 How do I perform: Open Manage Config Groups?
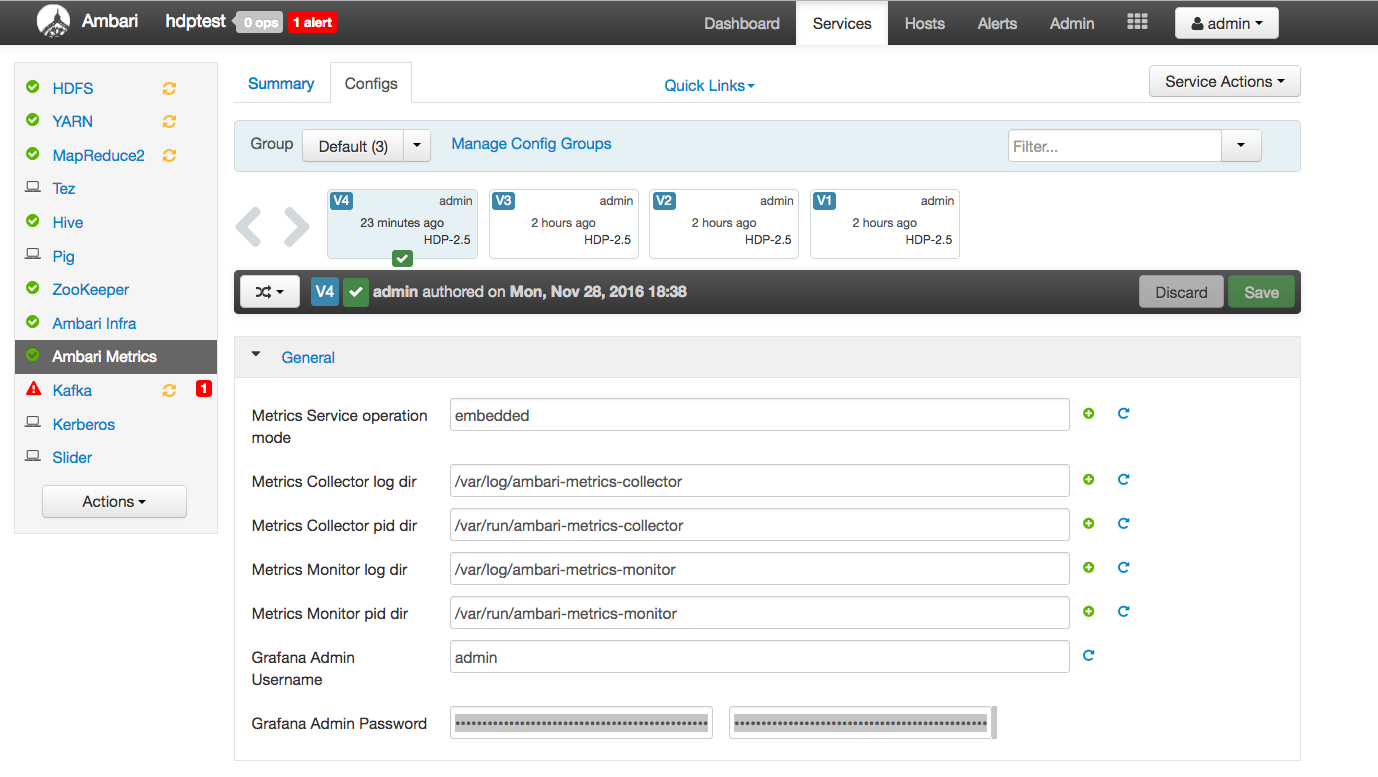coord(531,143)
